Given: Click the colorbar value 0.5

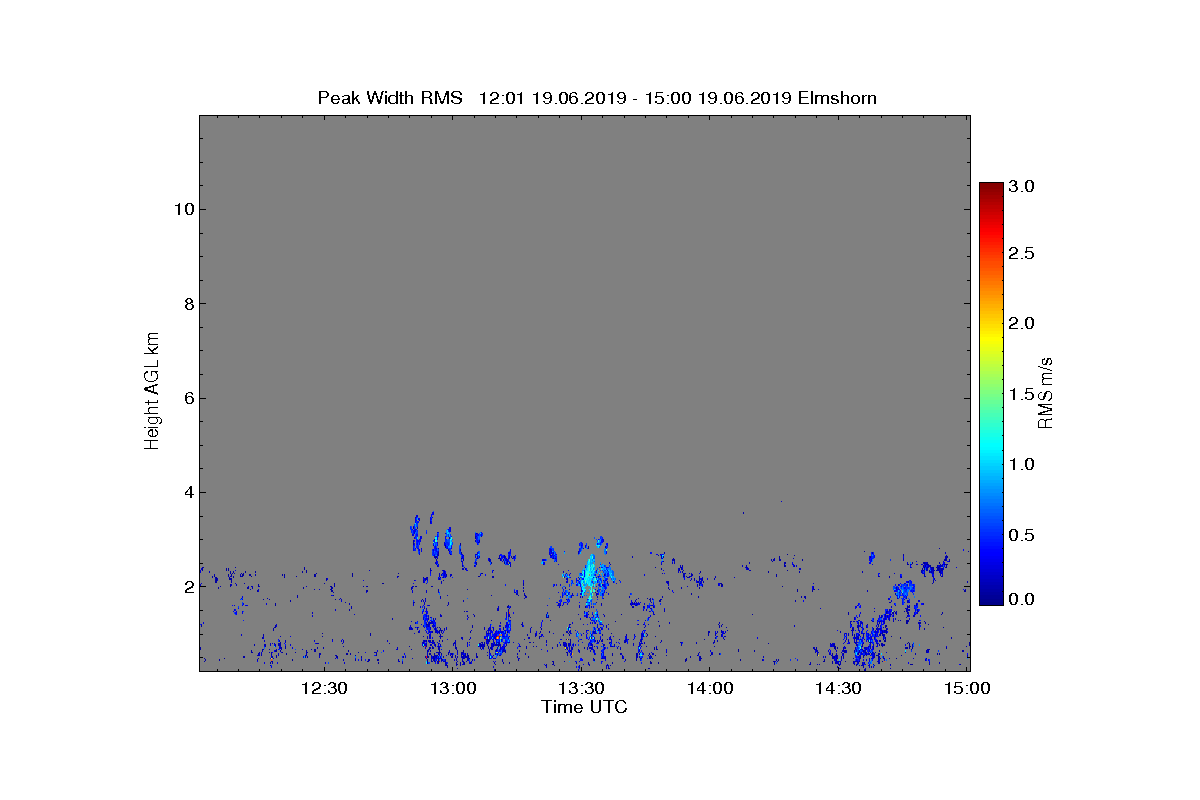Looking at the screenshot, I should click(1022, 535).
